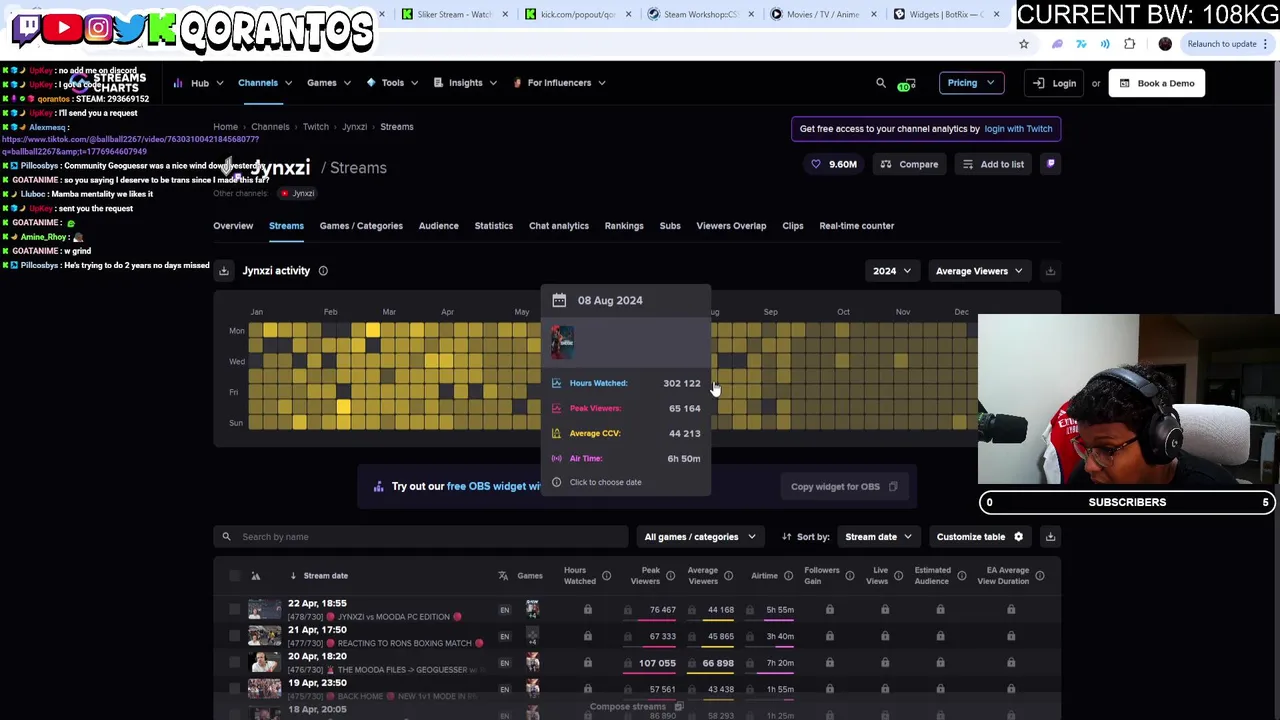Switch to the Chat analytics tab
The width and height of the screenshot is (1280, 720).
pyautogui.click(x=559, y=226)
